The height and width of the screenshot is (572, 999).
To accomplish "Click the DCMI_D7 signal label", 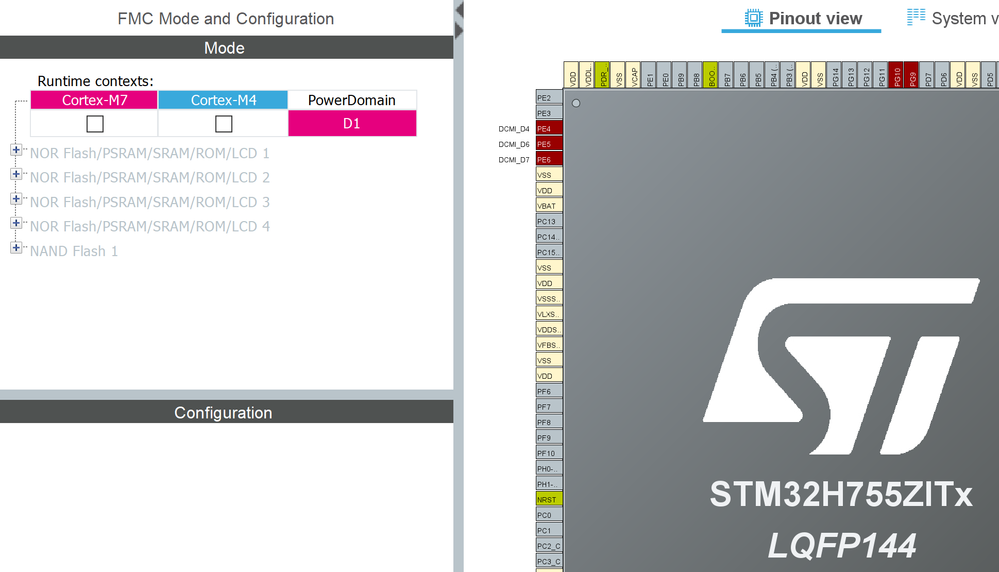I will 514,160.
